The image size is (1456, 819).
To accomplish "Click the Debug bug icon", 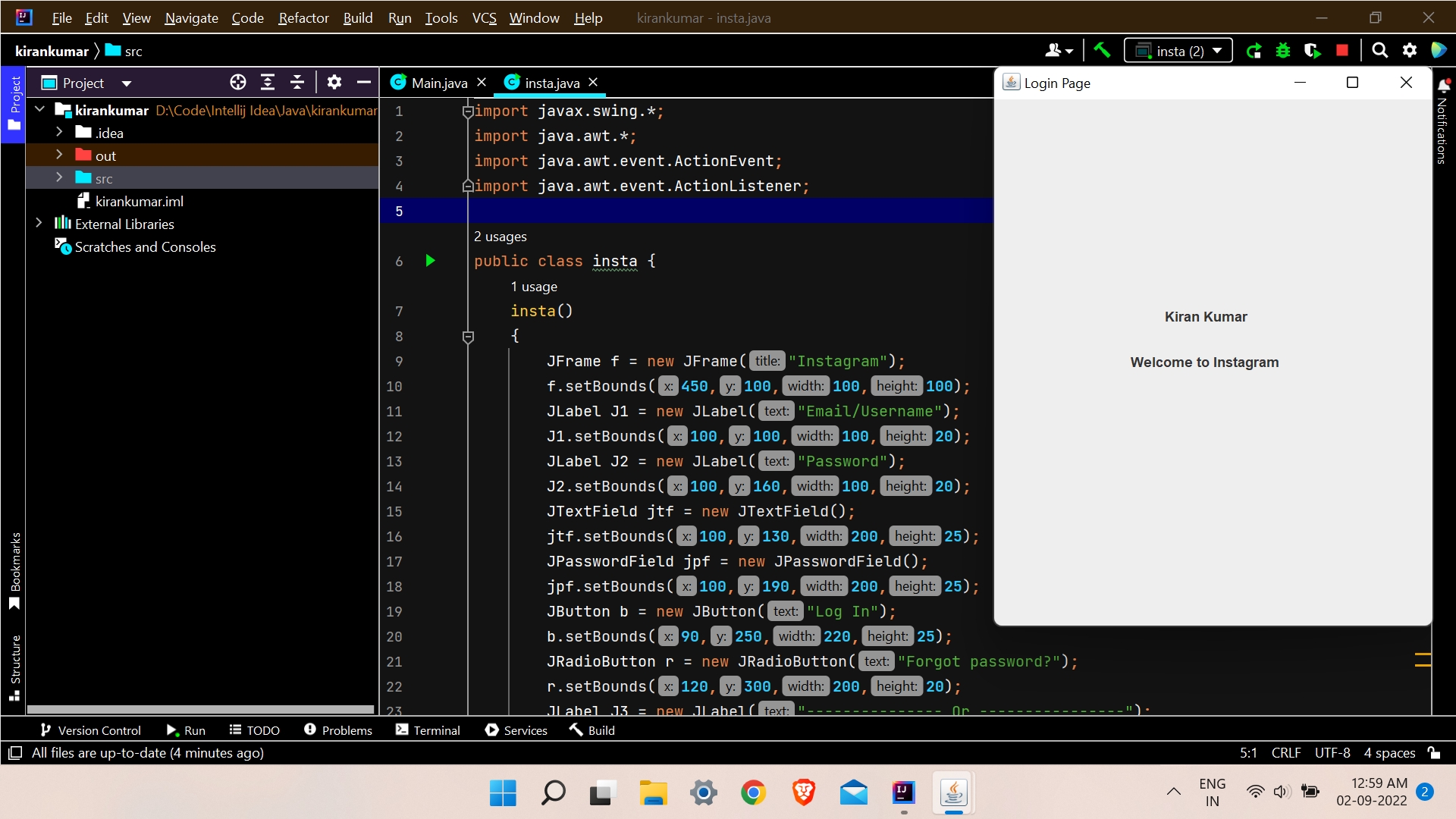I will point(1283,51).
